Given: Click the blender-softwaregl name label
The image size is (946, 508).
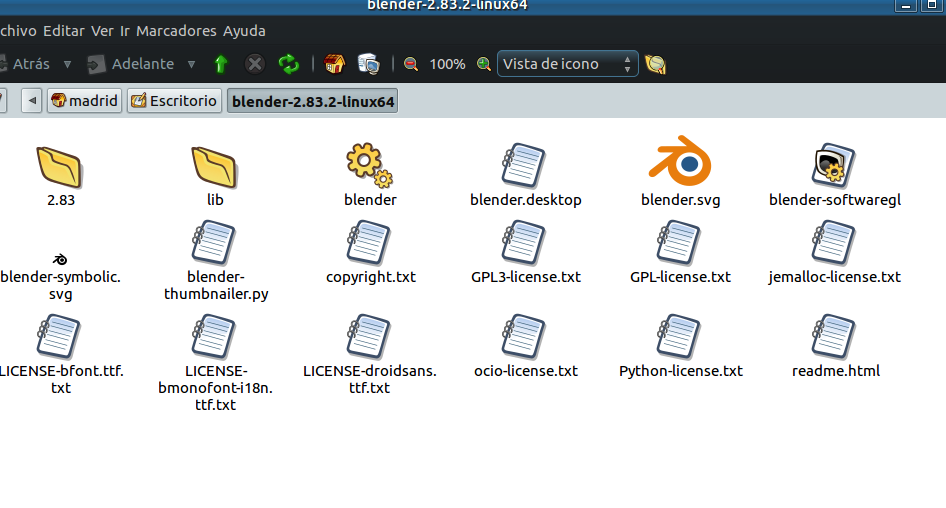Looking at the screenshot, I should pos(835,200).
